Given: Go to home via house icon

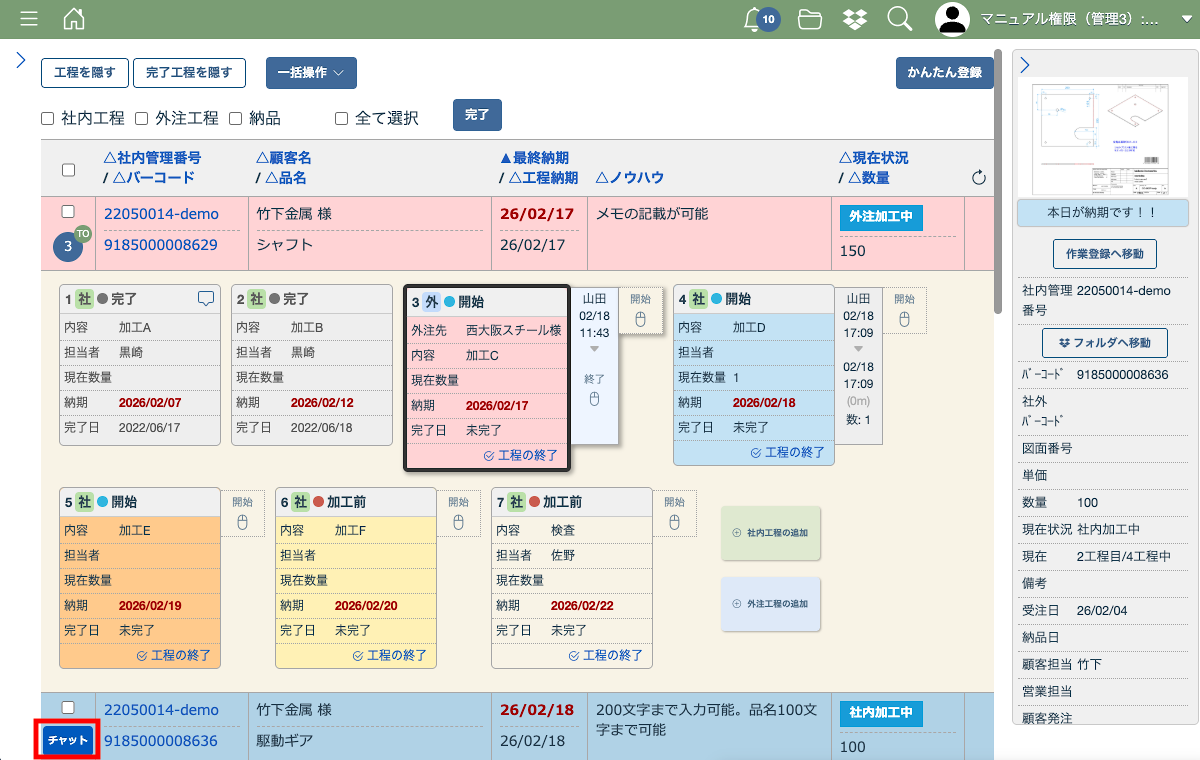Looking at the screenshot, I should (x=74, y=19).
